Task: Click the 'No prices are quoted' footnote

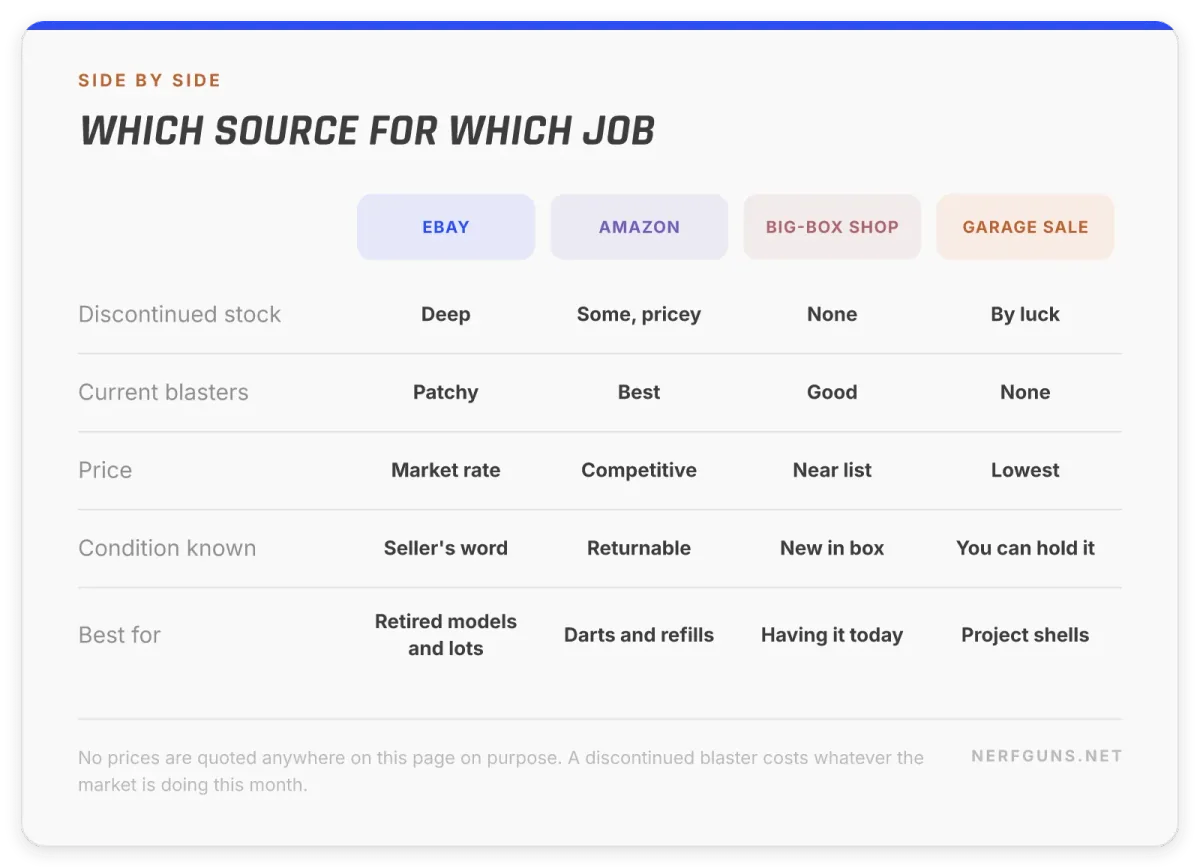Action: [x=501, y=771]
